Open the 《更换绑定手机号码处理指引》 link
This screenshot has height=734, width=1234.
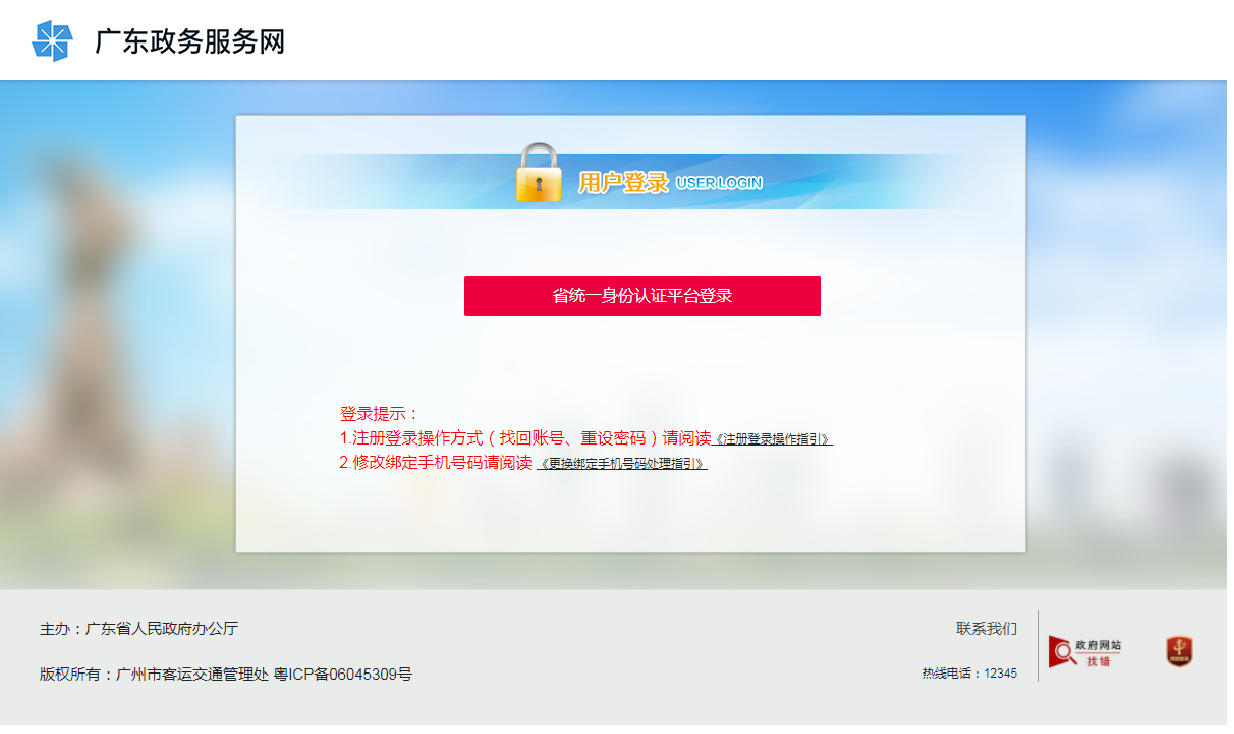622,464
